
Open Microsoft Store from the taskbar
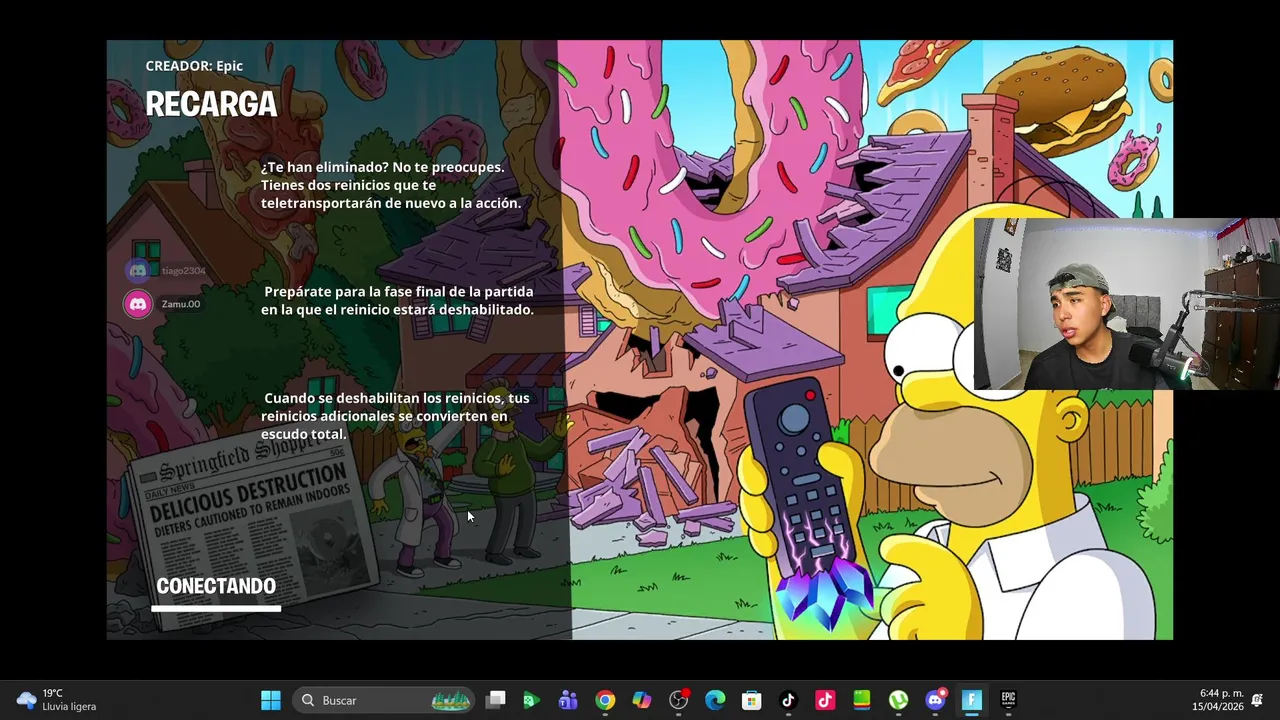tap(752, 700)
